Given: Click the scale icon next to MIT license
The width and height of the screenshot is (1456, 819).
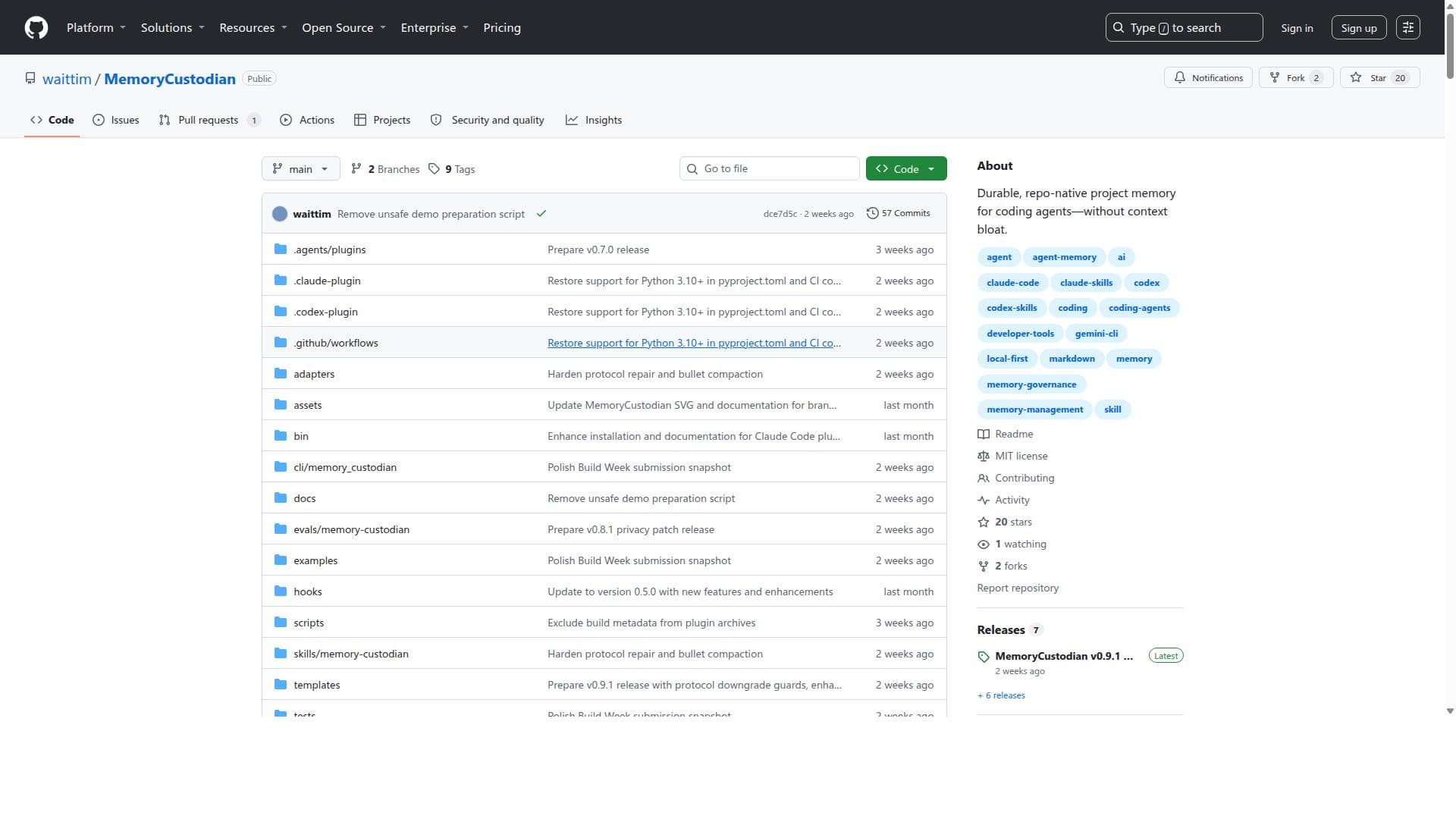Looking at the screenshot, I should pyautogui.click(x=984, y=457).
